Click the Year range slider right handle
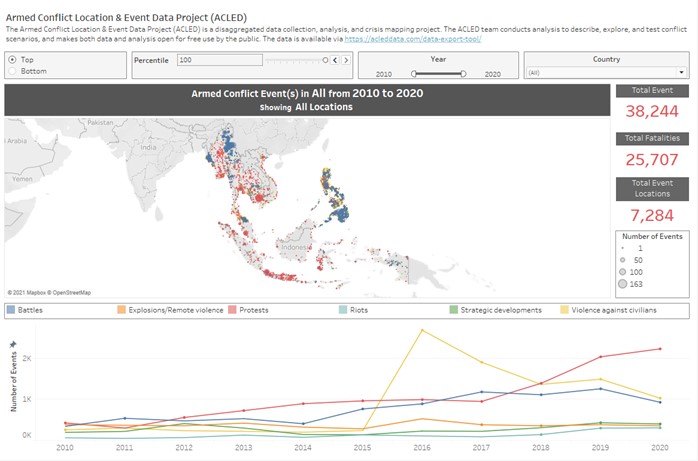The height and width of the screenshot is (461, 698). pyautogui.click(x=463, y=73)
